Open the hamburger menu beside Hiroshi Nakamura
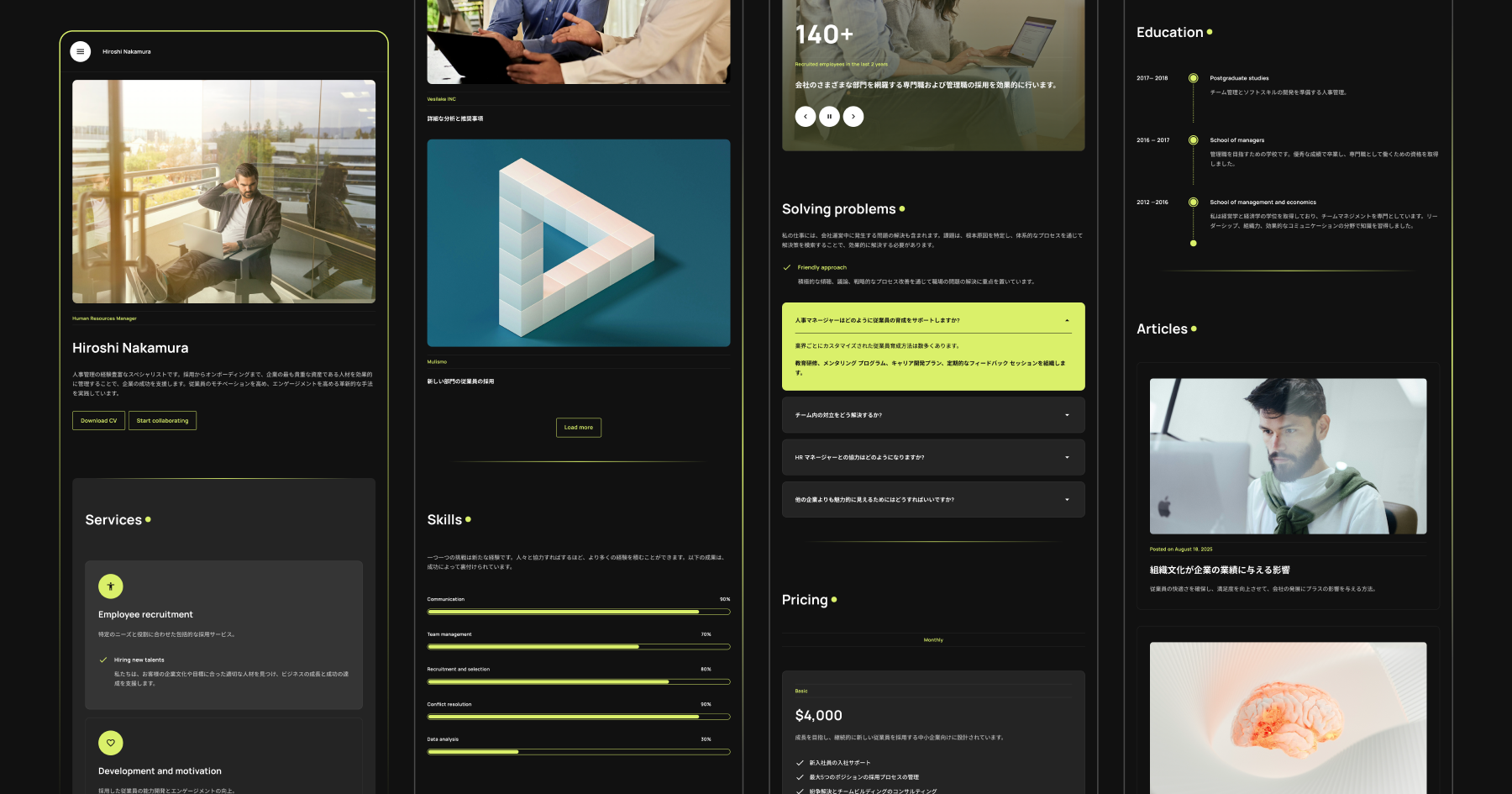The image size is (1512, 794). click(x=81, y=51)
